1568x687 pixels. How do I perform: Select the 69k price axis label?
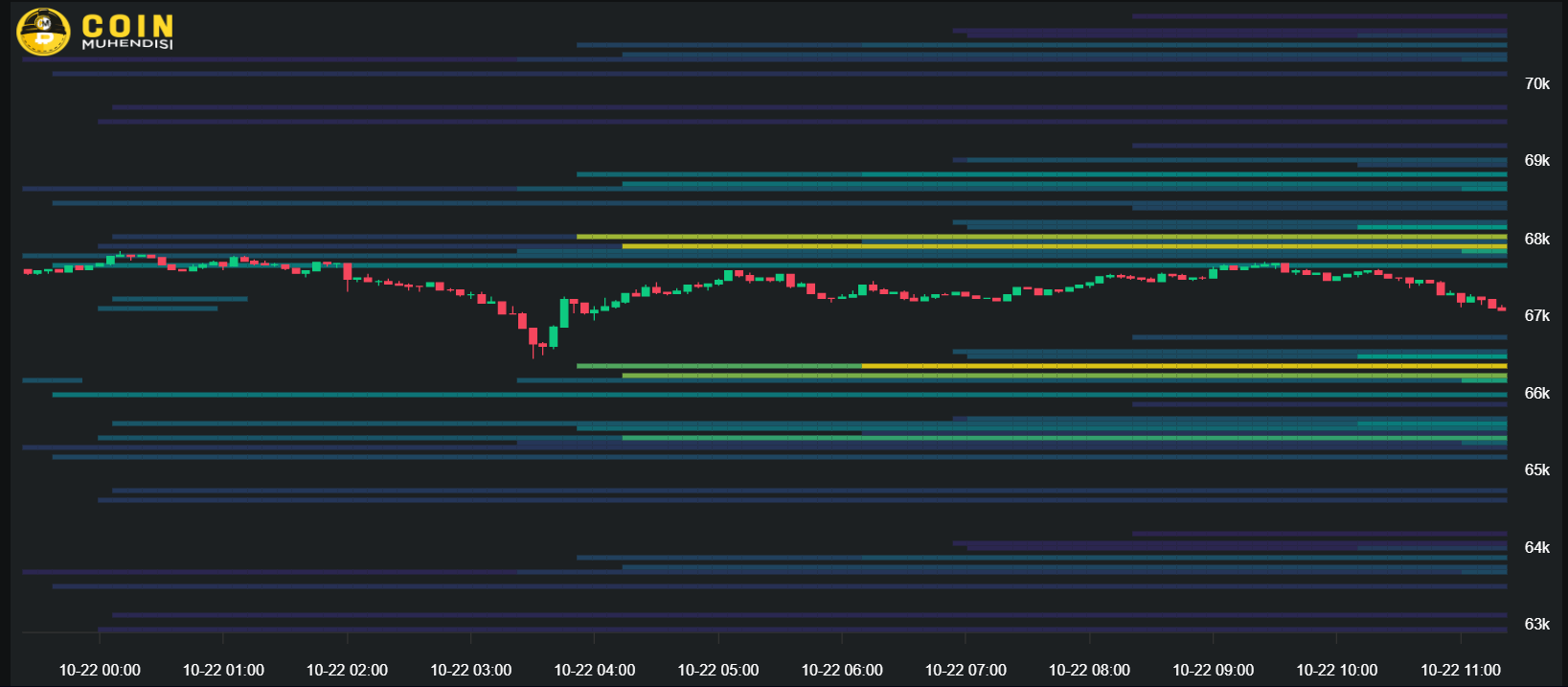(x=1536, y=161)
